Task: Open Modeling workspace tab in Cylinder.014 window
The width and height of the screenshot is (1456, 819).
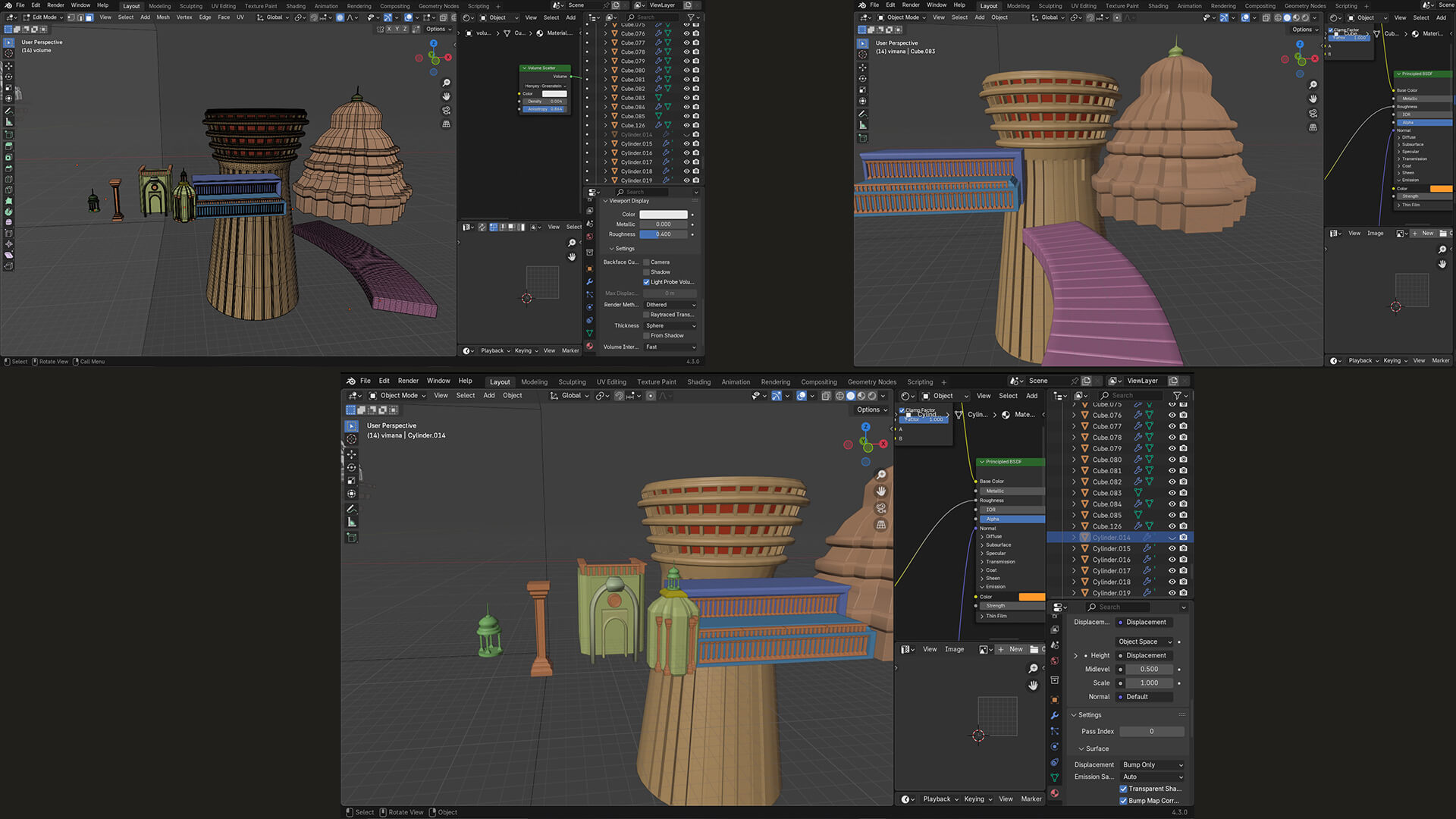Action: tap(534, 382)
